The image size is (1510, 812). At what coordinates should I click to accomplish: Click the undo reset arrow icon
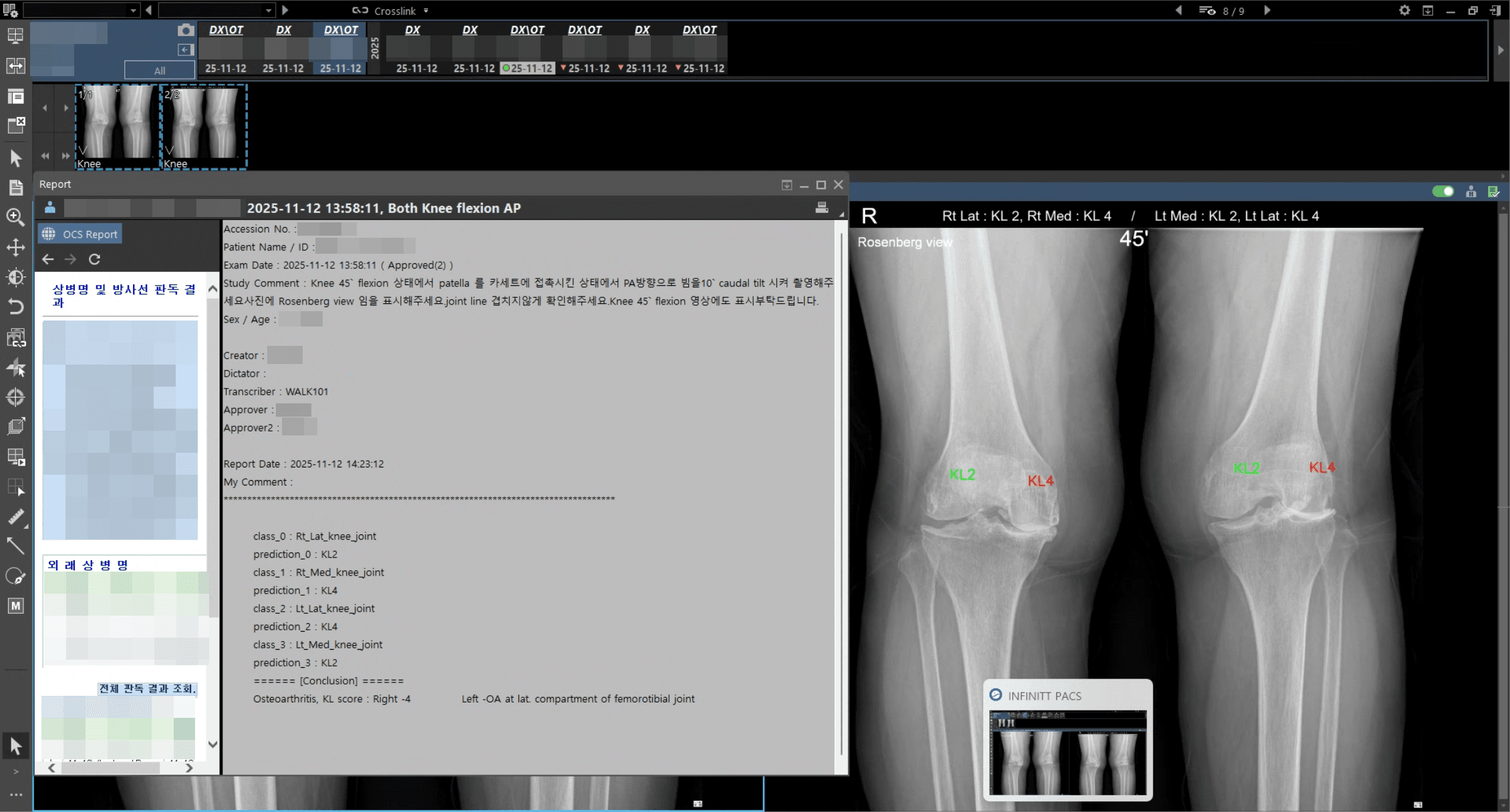click(15, 307)
